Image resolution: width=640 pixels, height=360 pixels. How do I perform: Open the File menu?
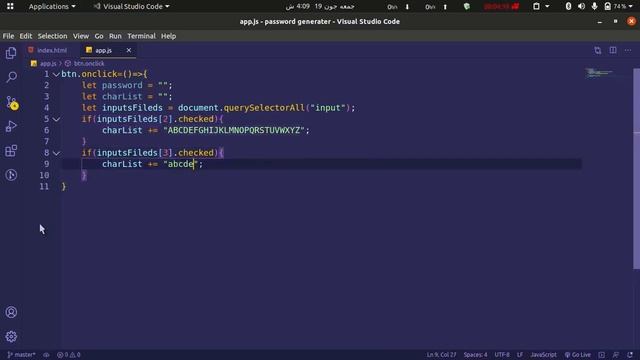pyautogui.click(x=8, y=36)
